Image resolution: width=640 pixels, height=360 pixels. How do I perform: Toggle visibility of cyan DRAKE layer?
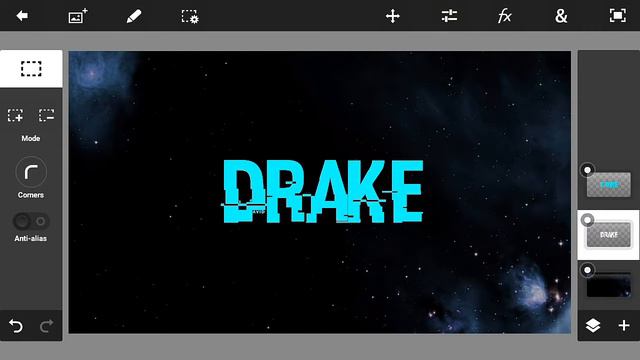[587, 170]
